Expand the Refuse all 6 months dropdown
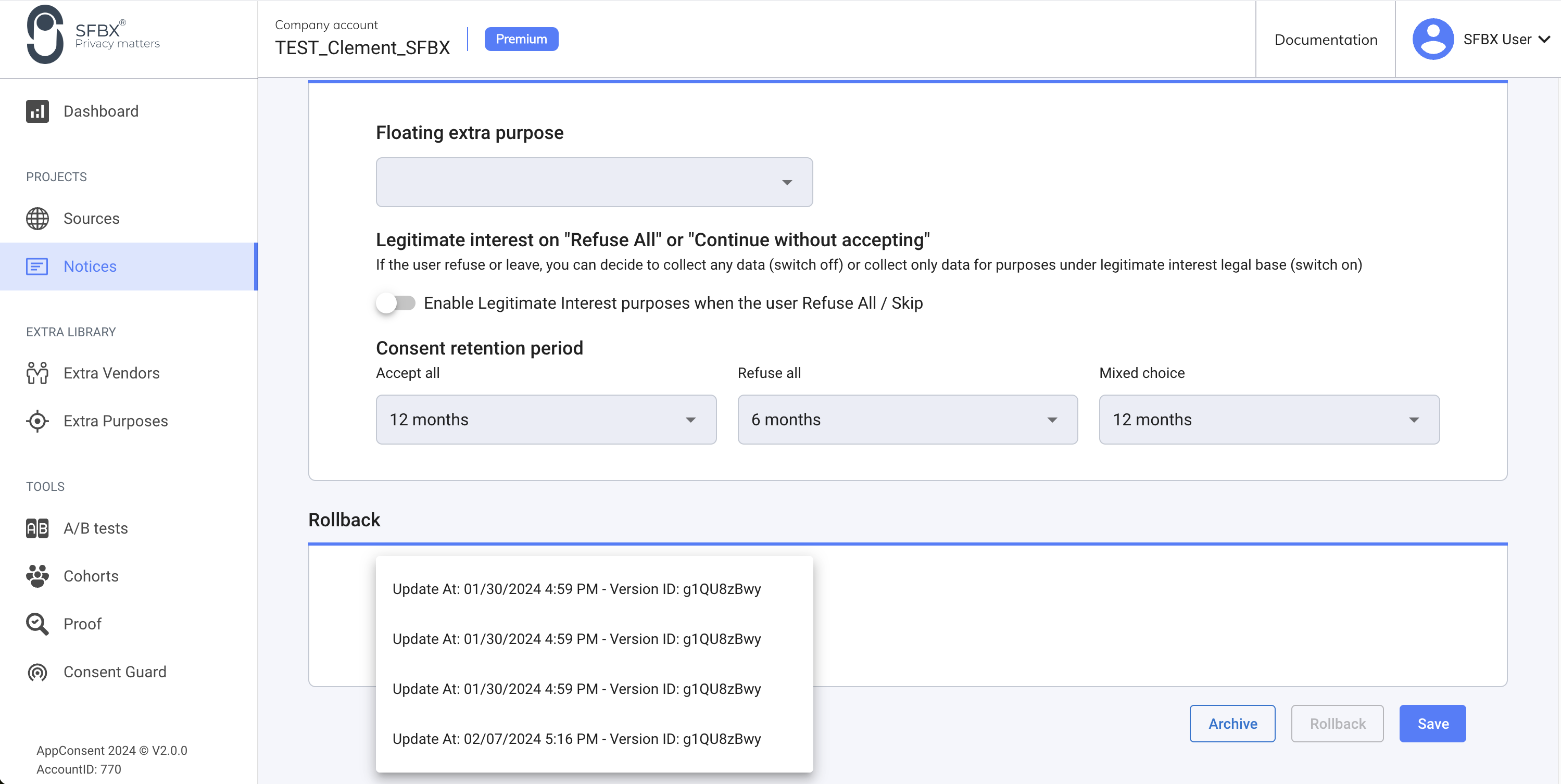This screenshot has height=784, width=1561. click(907, 419)
